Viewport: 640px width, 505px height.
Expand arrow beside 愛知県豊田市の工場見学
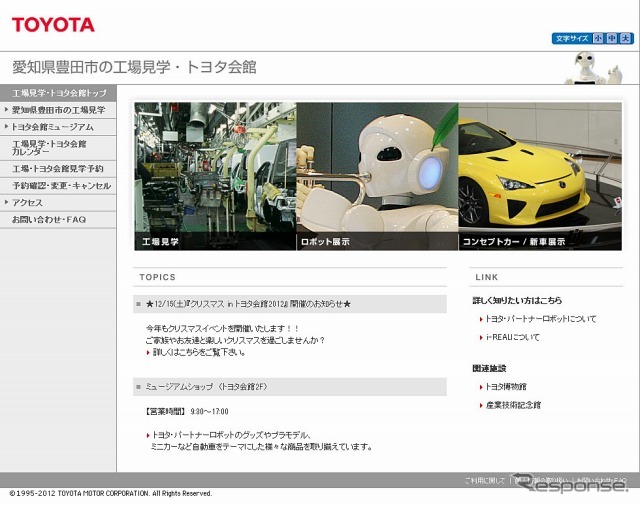[6, 109]
